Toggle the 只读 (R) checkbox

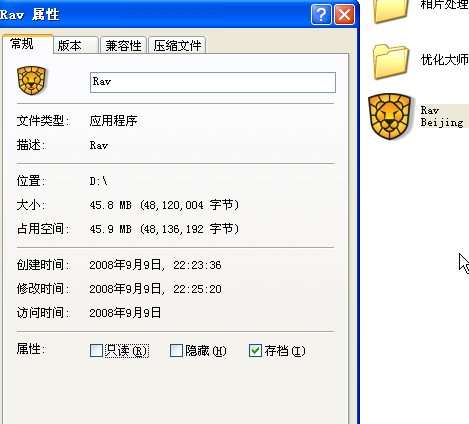pos(96,351)
